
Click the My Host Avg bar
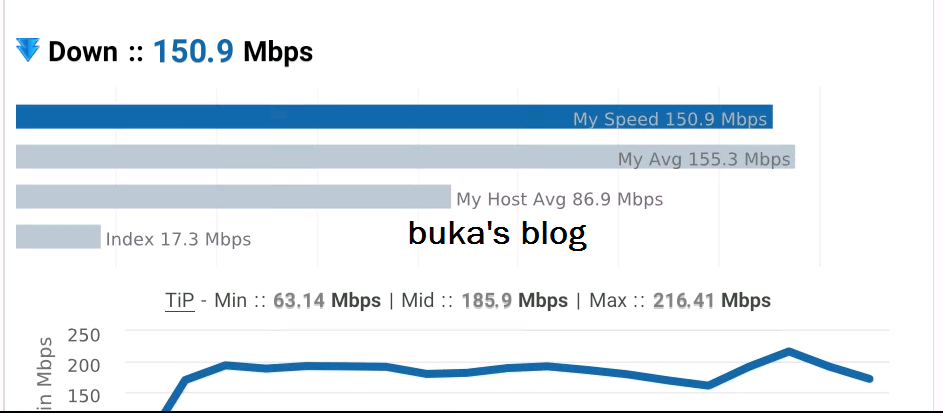click(x=233, y=197)
